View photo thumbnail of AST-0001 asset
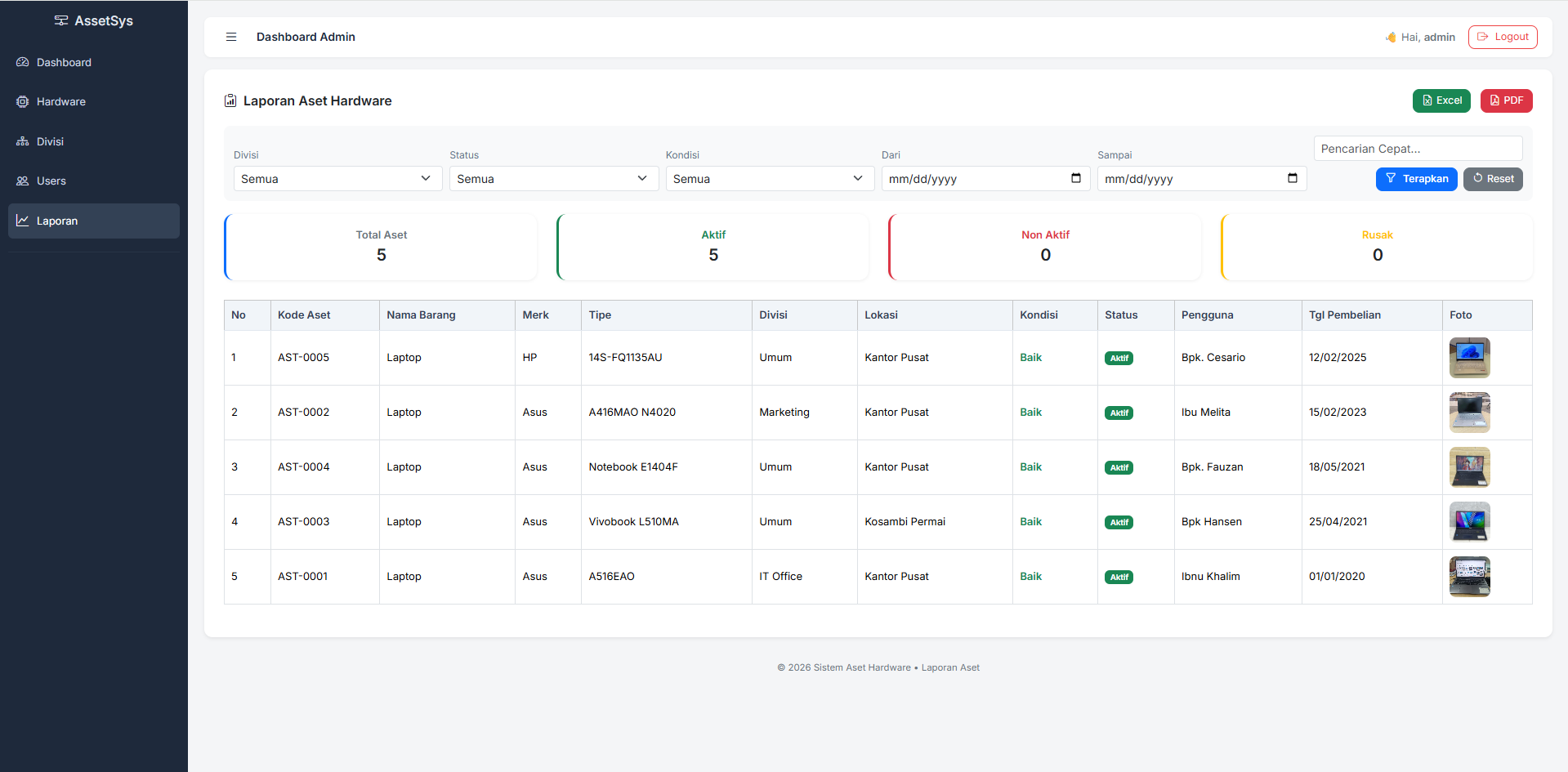 [x=1469, y=577]
